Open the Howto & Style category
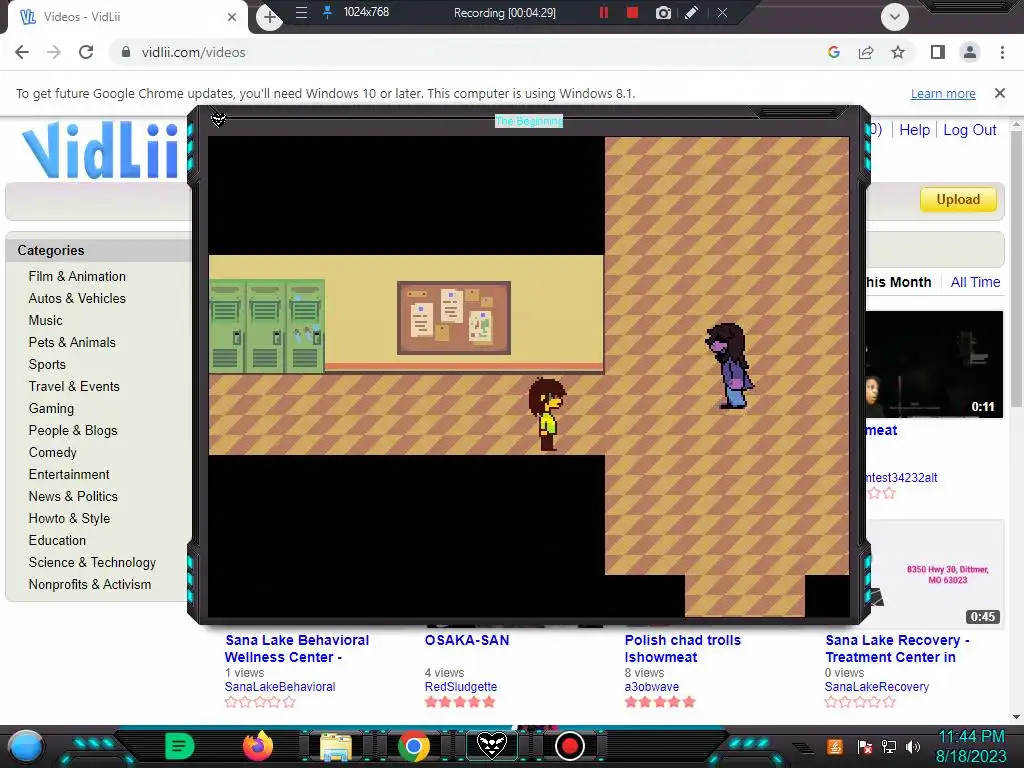The width and height of the screenshot is (1024, 768). [69, 519]
